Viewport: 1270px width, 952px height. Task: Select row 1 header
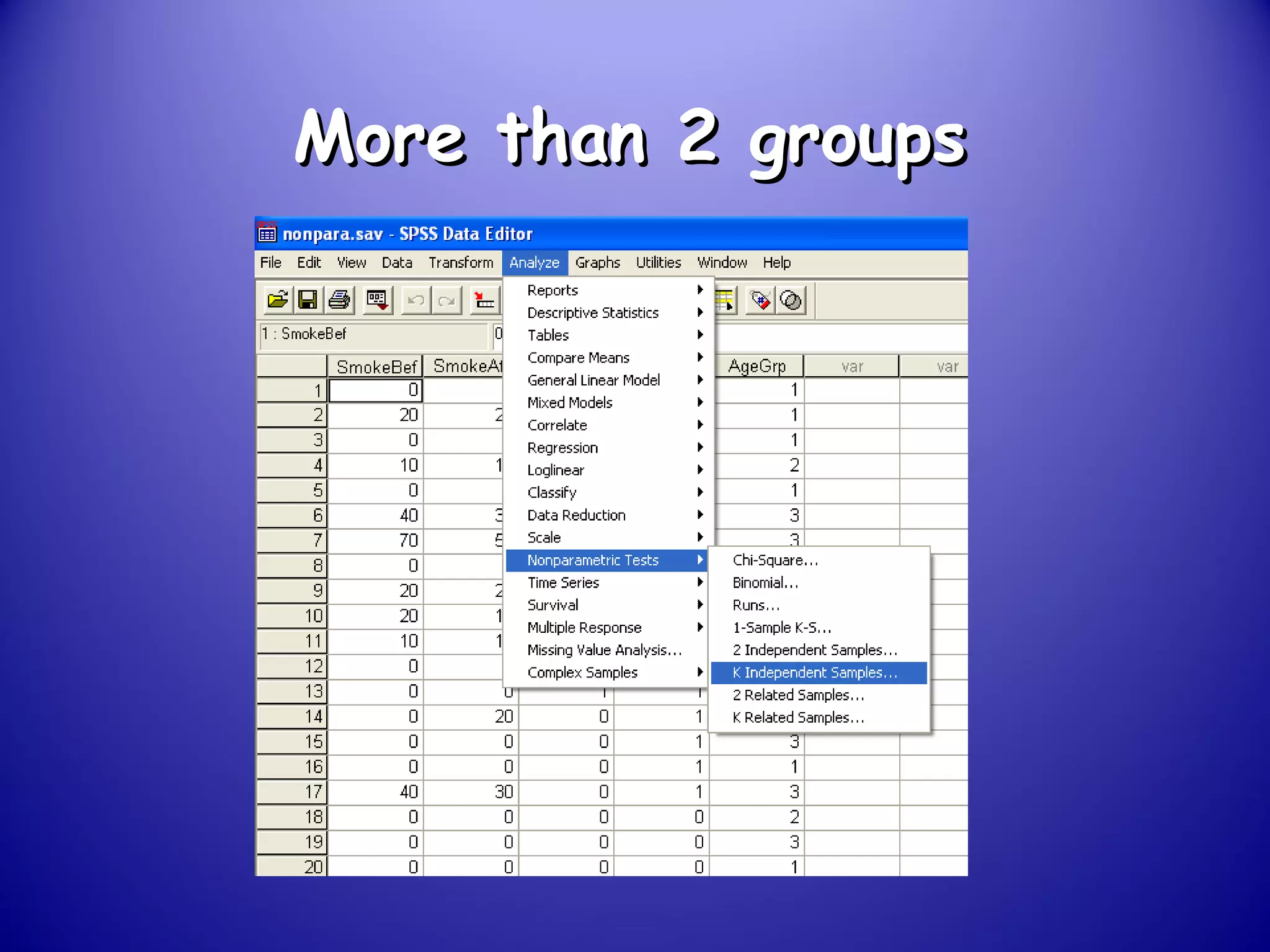coord(291,390)
